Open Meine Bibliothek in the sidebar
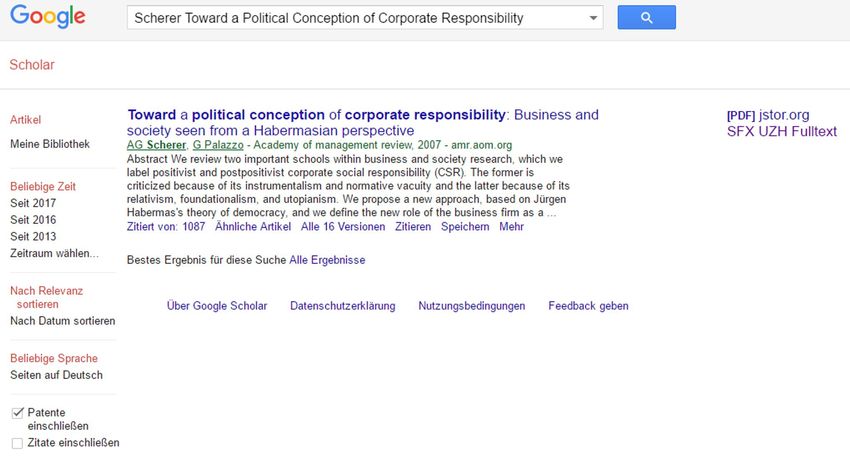Screen dimensions: 850x457 point(50,144)
